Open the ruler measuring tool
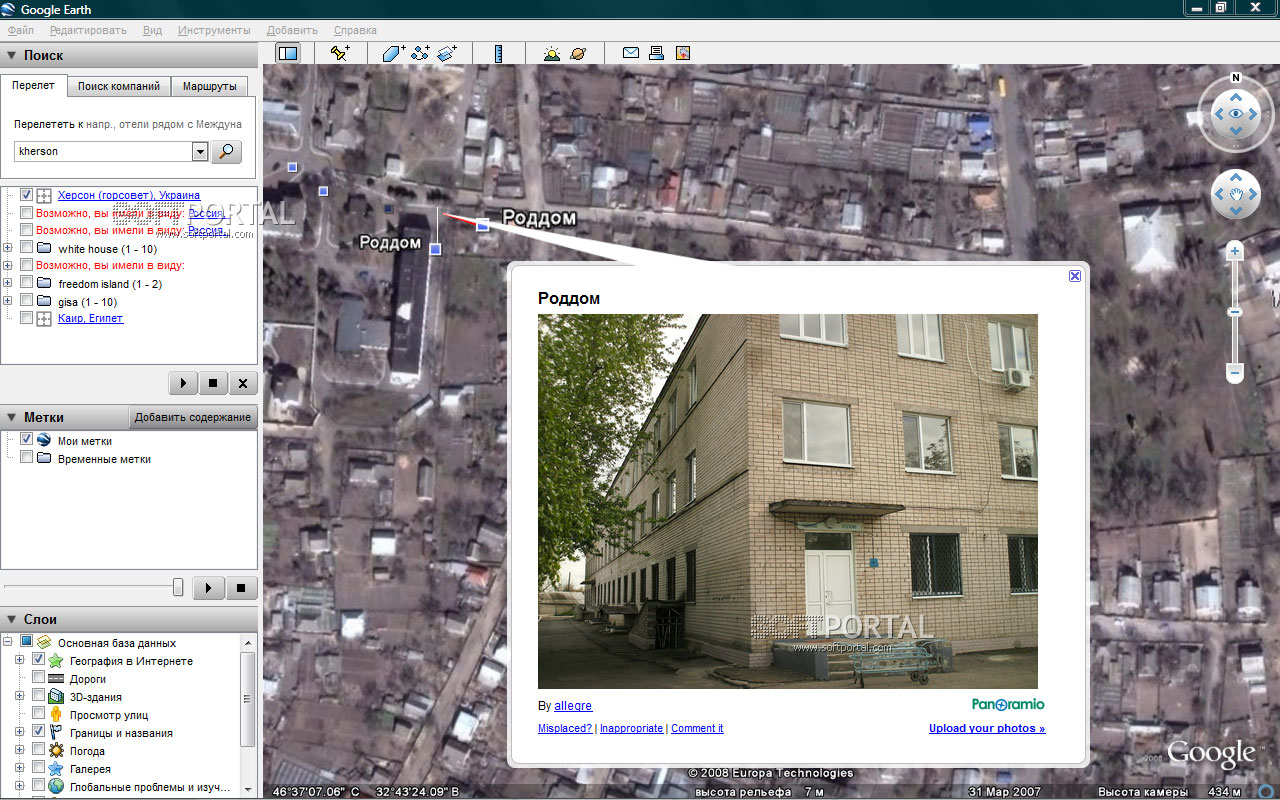The width and height of the screenshot is (1280, 800). click(498, 53)
